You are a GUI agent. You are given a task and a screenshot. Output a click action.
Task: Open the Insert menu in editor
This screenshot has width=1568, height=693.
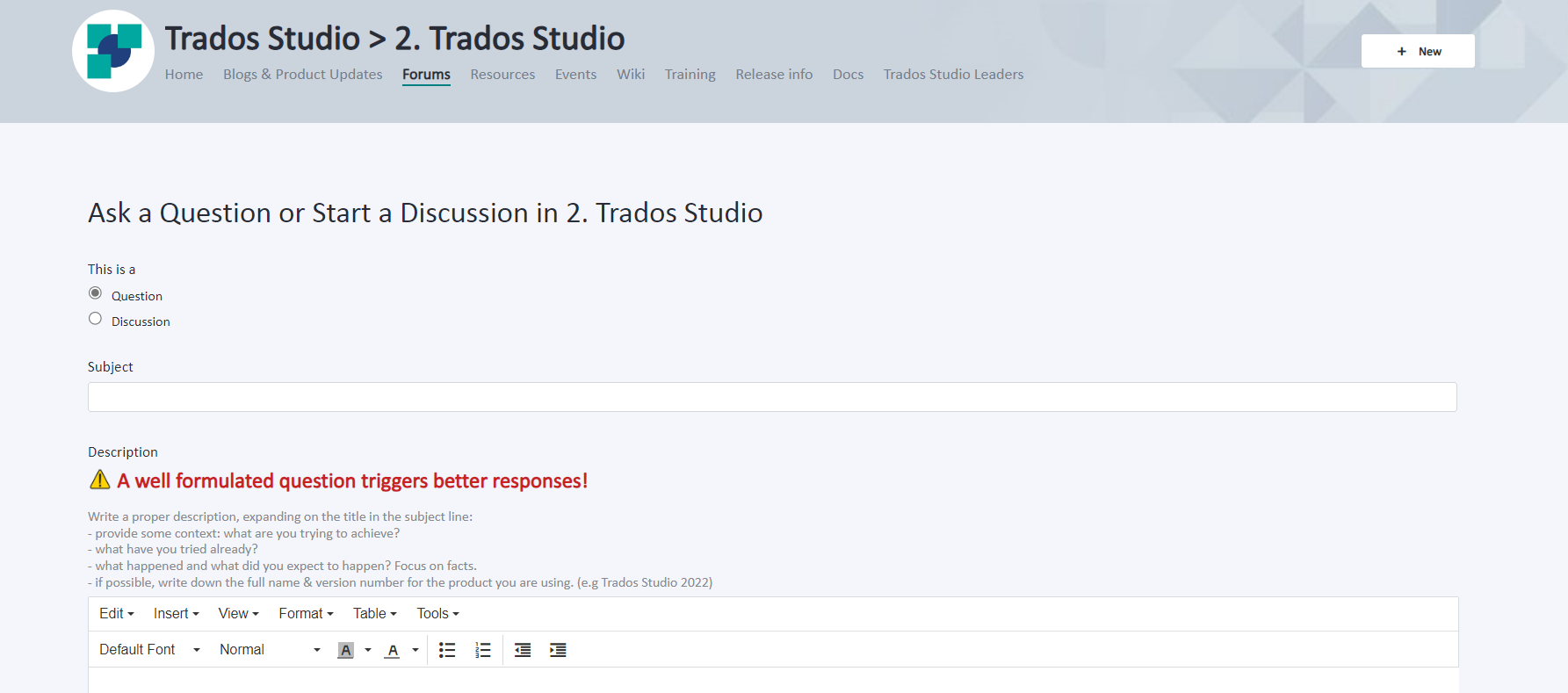(x=177, y=614)
